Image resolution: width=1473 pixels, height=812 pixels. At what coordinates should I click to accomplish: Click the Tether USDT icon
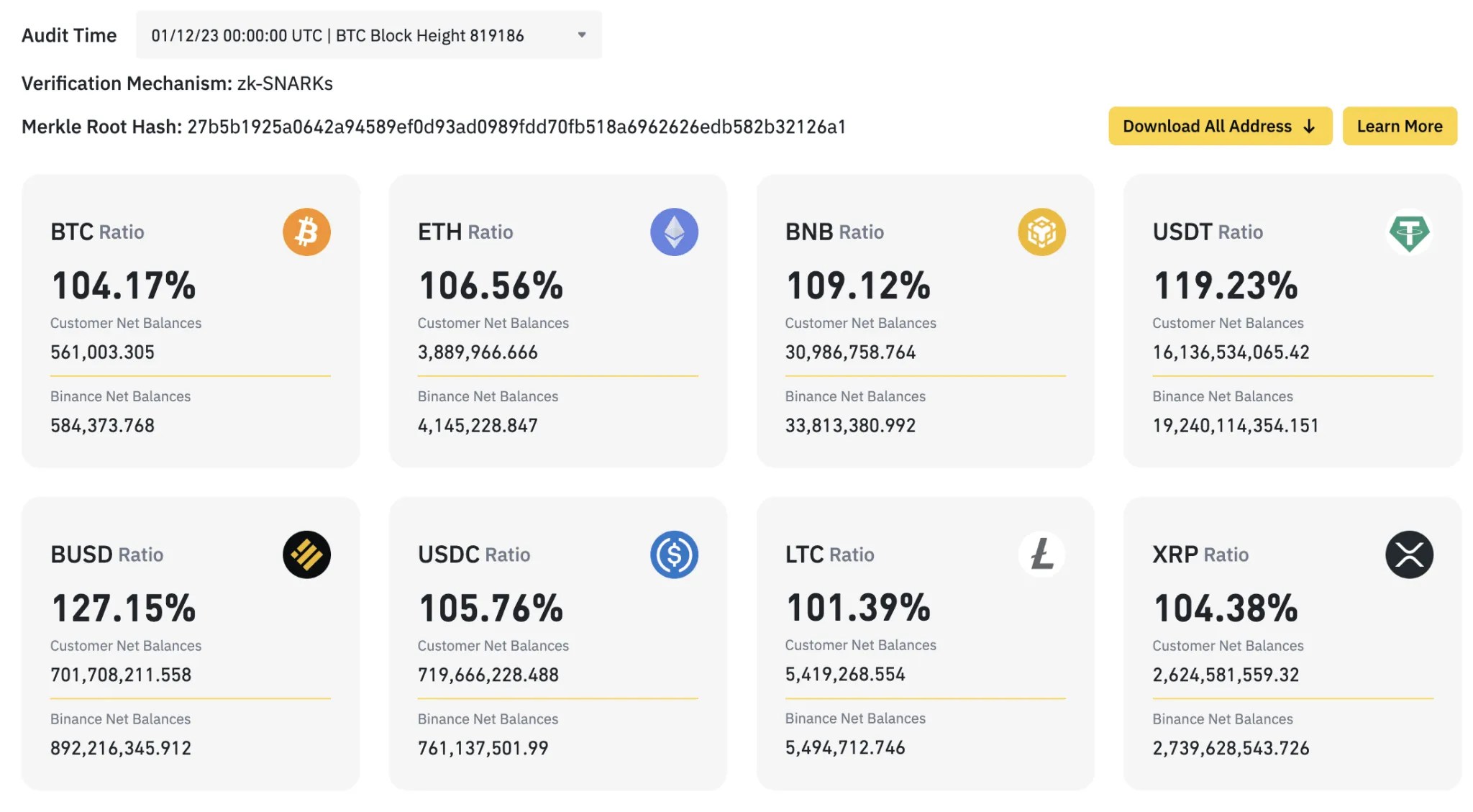[x=1409, y=232]
